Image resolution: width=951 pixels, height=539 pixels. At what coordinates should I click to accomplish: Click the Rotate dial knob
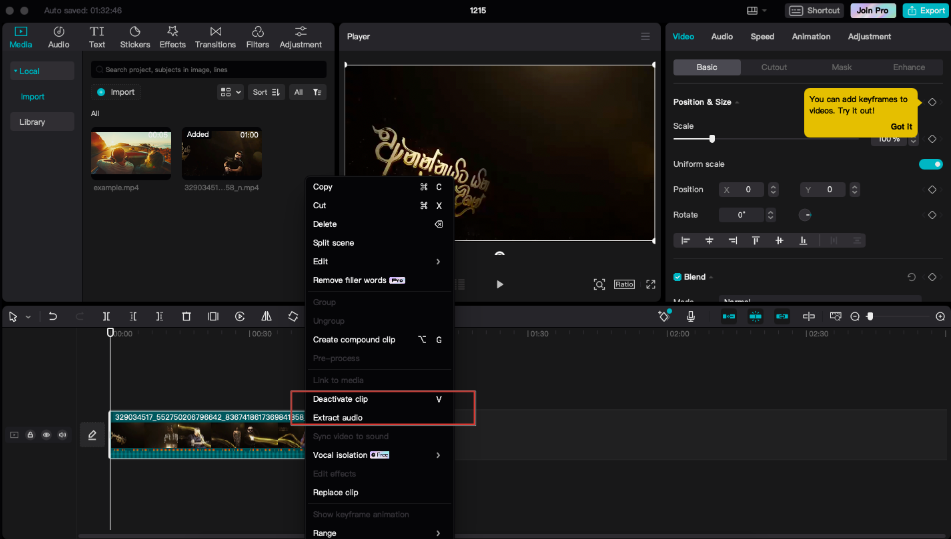pyautogui.click(x=805, y=215)
